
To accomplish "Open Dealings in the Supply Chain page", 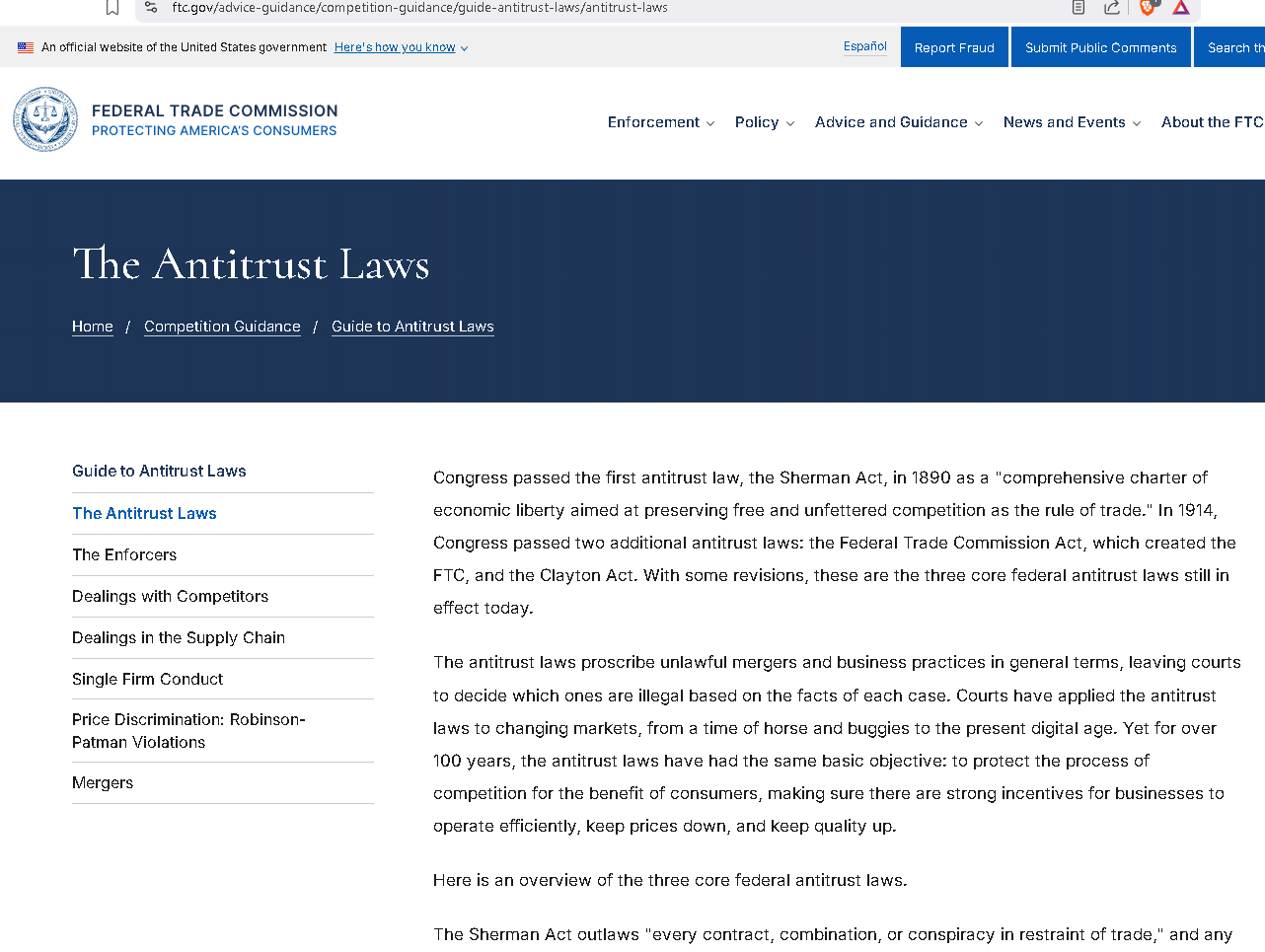I will point(179,637).
